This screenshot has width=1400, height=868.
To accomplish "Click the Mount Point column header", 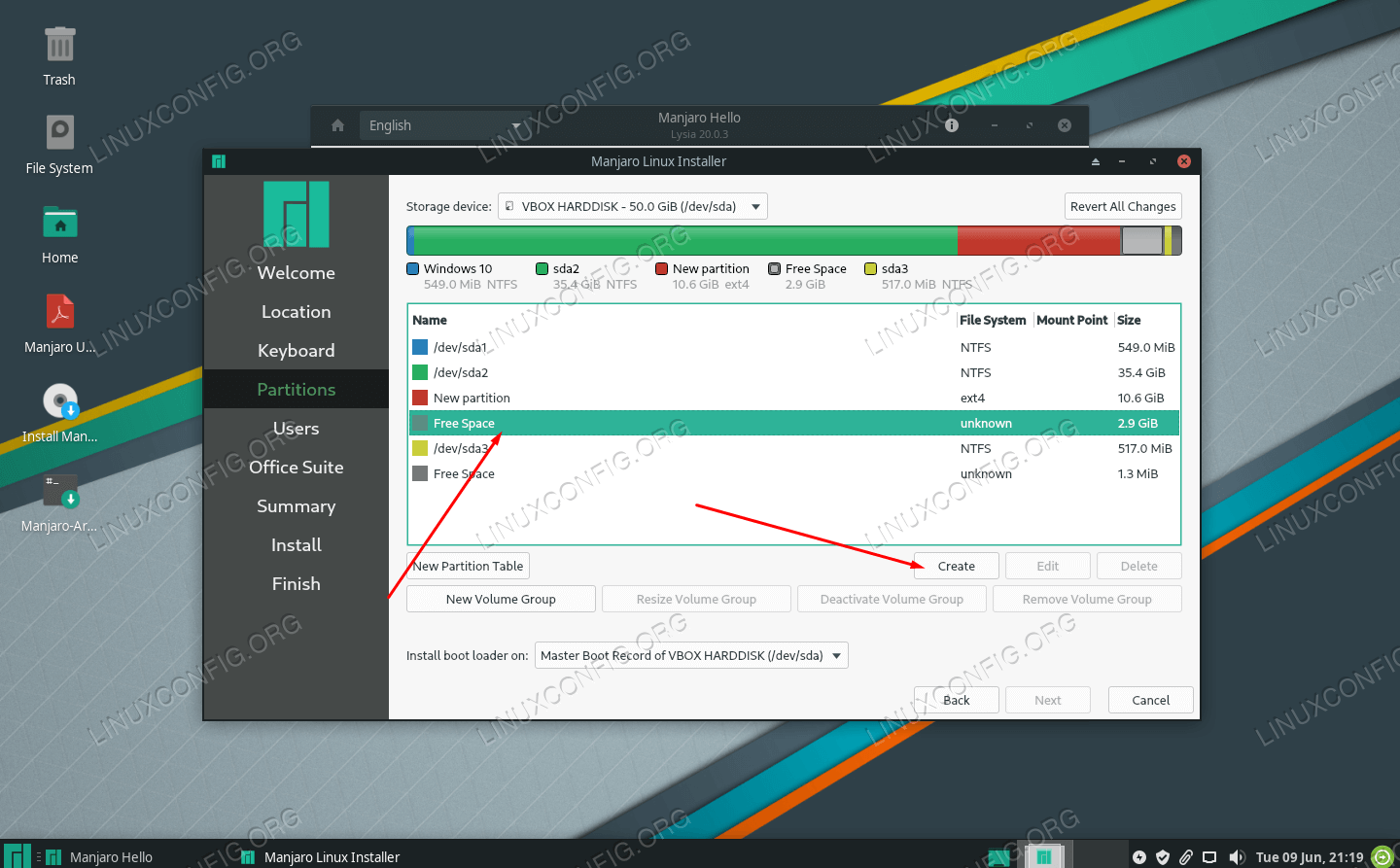I will (x=1072, y=320).
